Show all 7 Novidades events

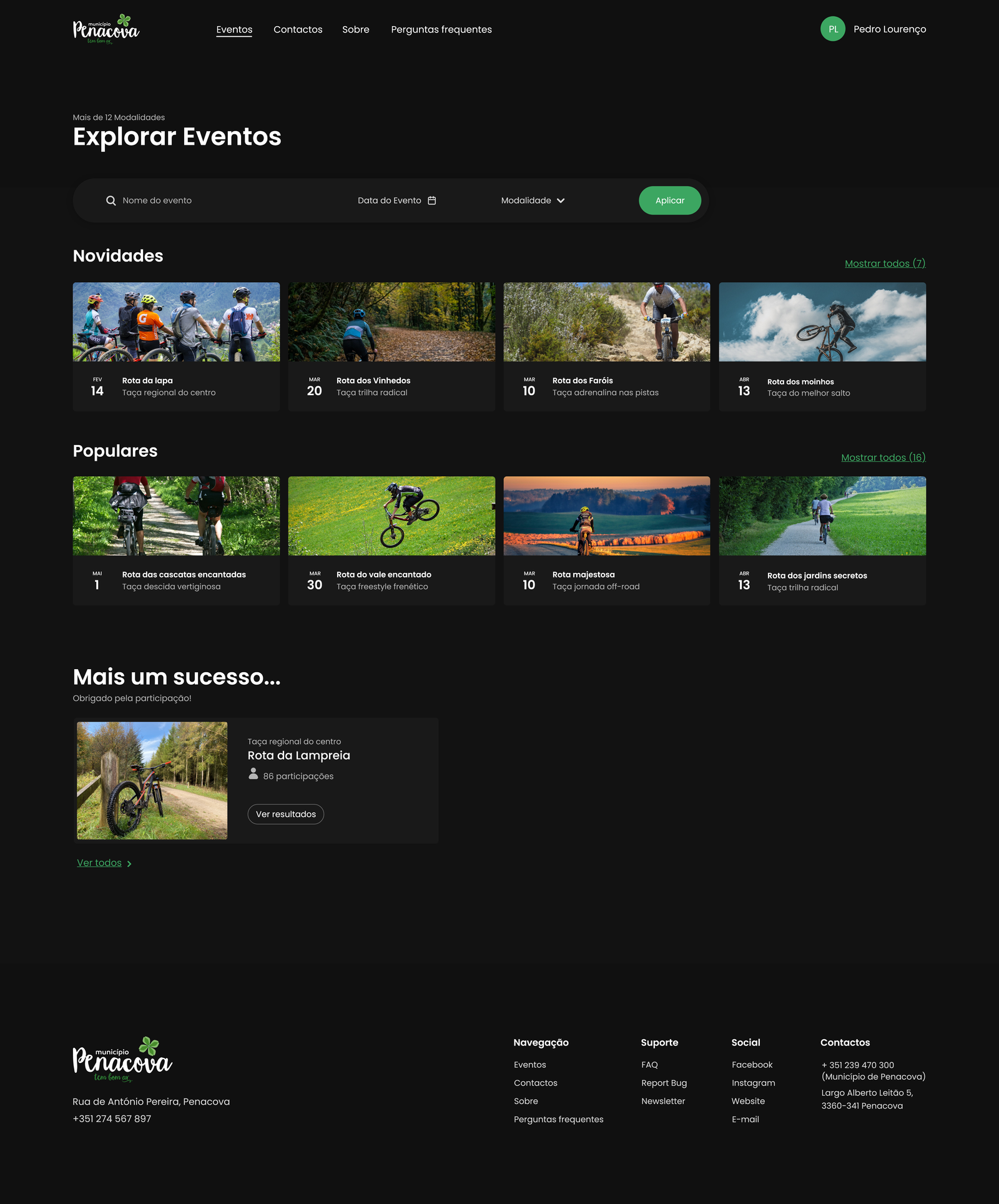[x=885, y=263]
